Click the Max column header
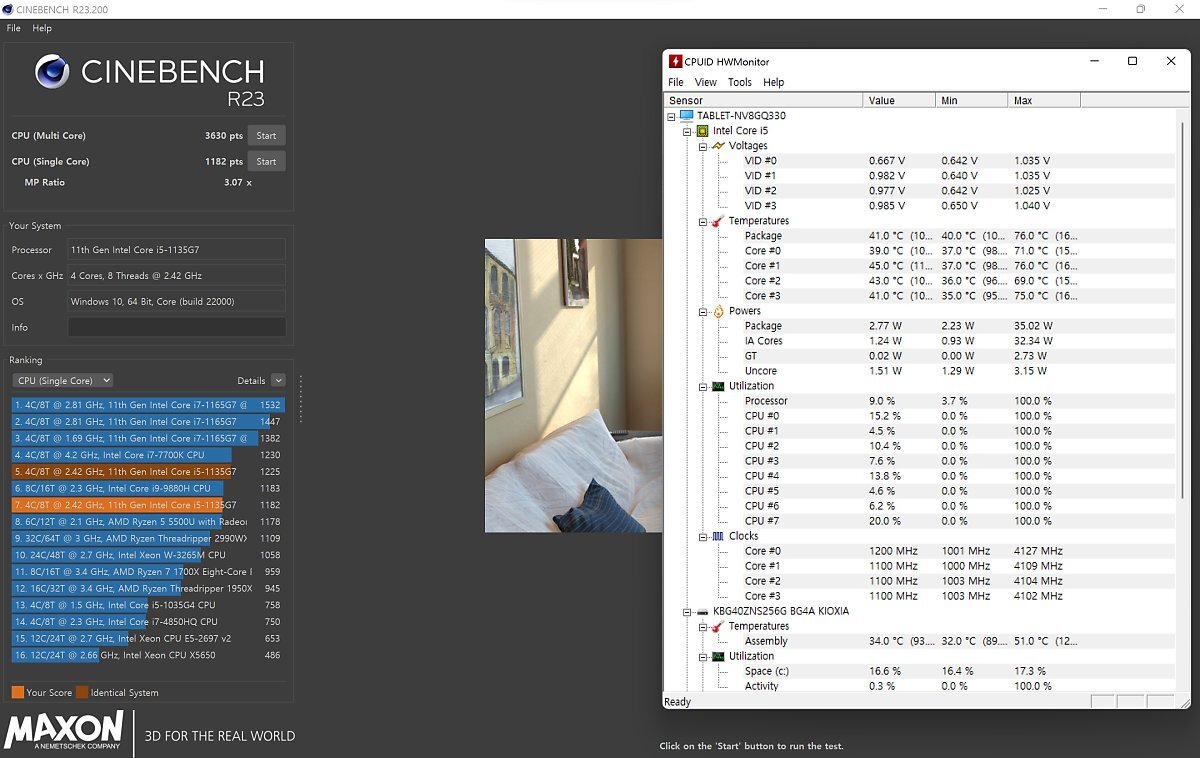The width and height of the screenshot is (1200, 758). 1044,100
